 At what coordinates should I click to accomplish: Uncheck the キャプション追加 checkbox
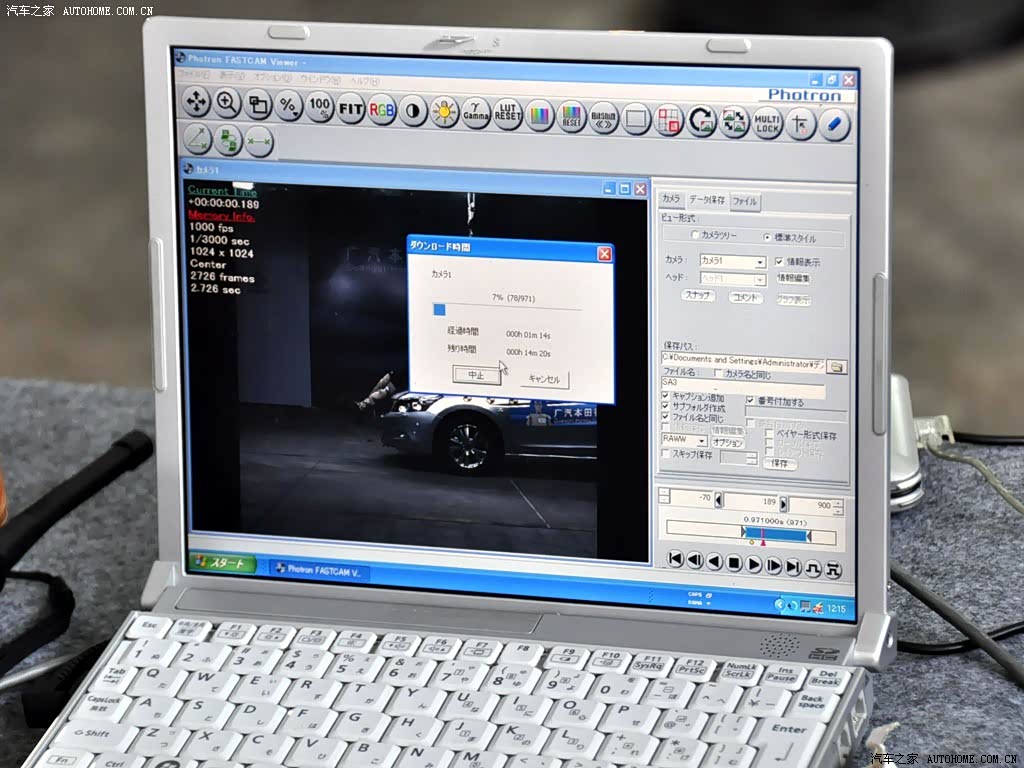665,396
